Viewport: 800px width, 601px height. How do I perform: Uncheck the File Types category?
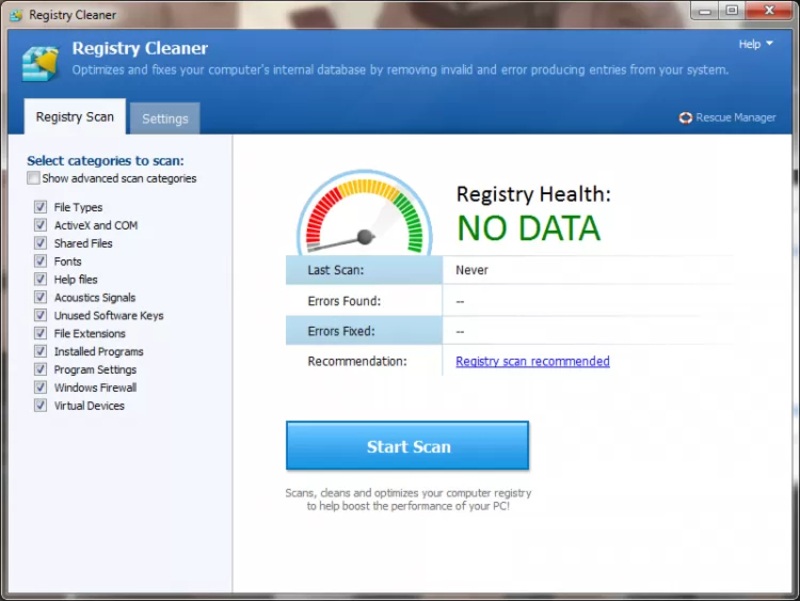click(x=41, y=207)
